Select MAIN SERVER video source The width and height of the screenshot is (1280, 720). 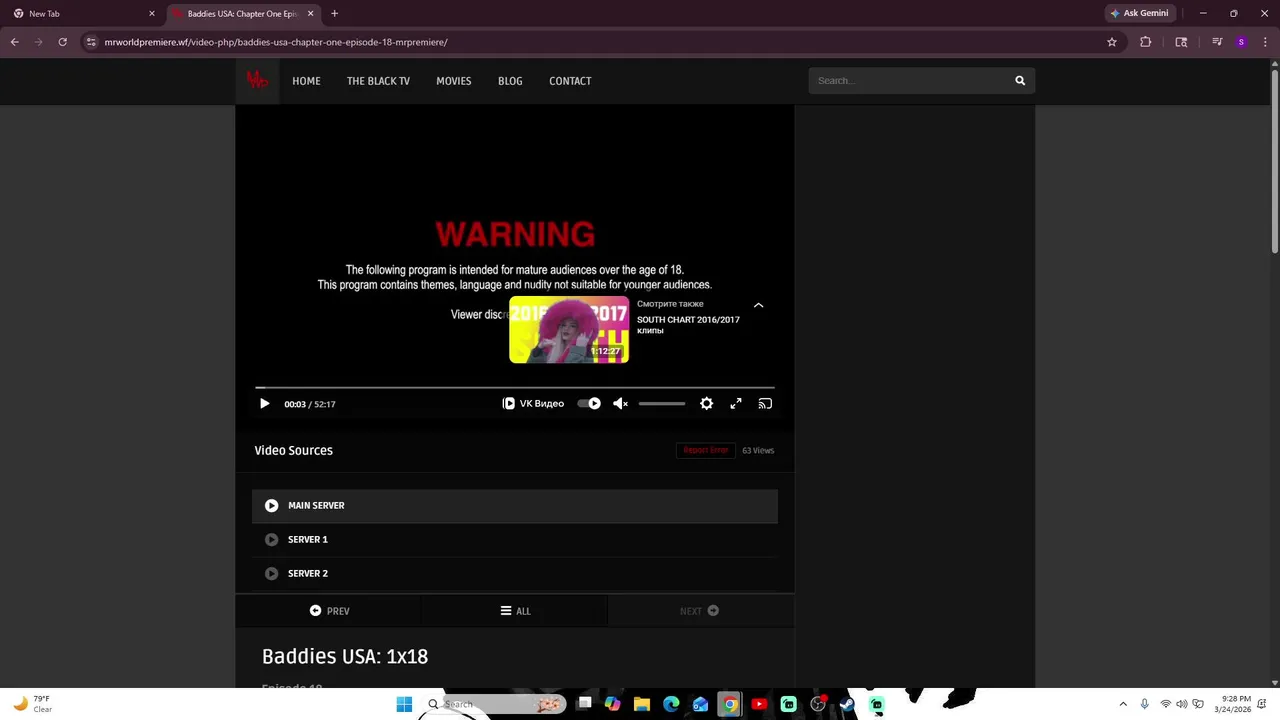click(515, 506)
